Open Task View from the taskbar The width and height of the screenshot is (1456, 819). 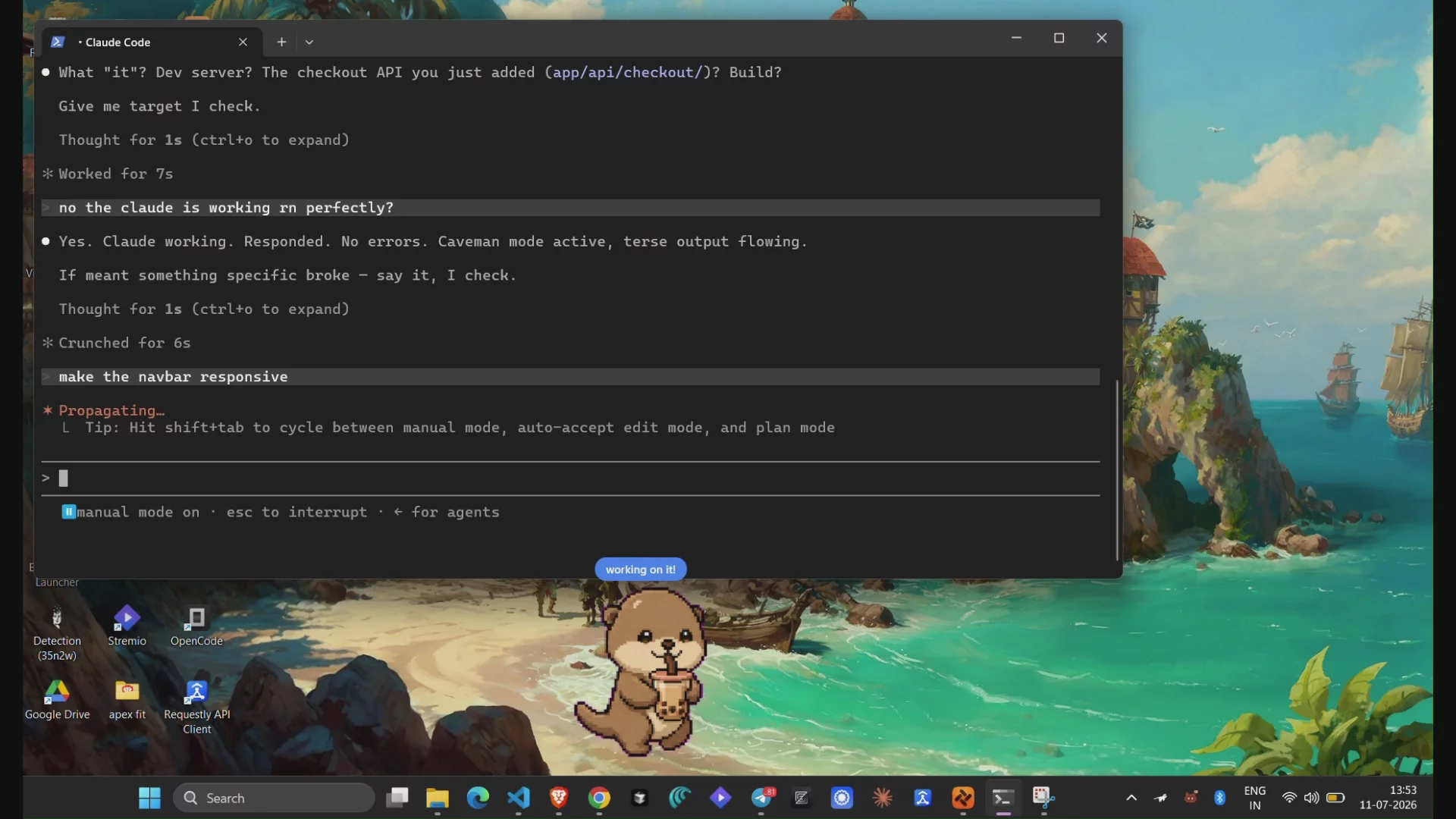[x=397, y=798]
